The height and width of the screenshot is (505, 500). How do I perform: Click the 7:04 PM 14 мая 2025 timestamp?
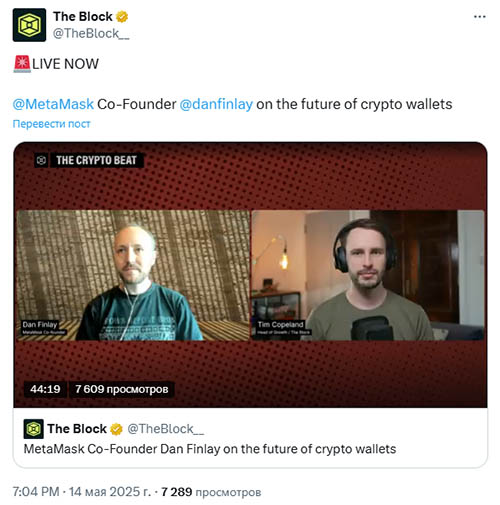point(82,492)
